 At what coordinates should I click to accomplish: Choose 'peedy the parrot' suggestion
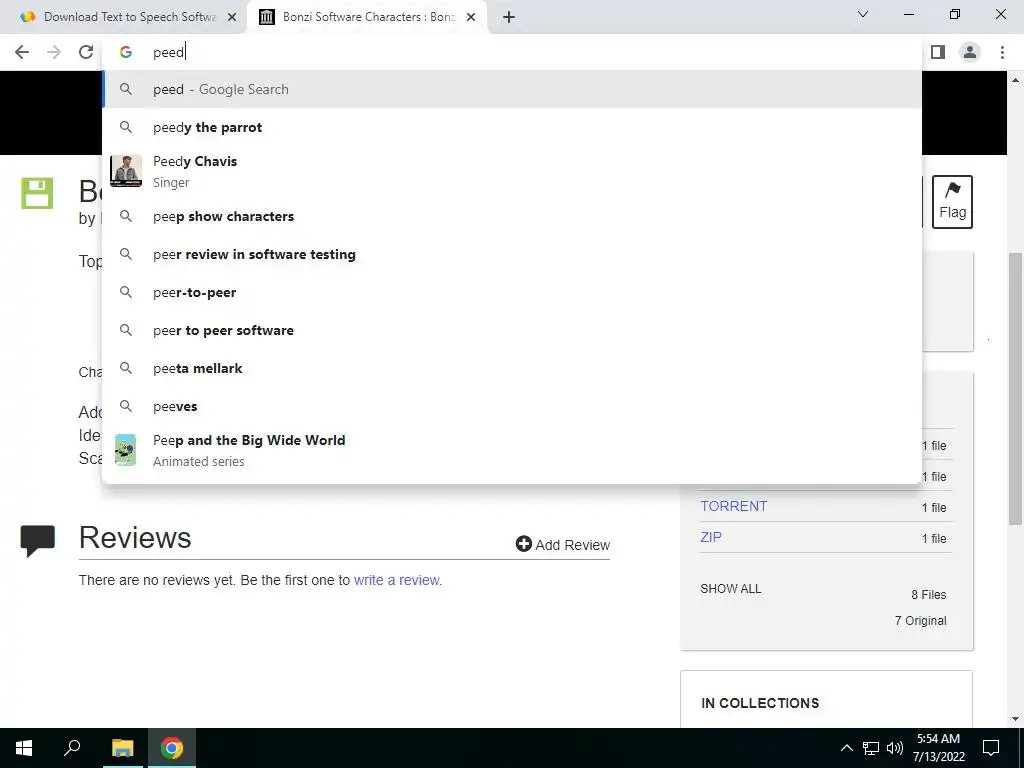coord(512,127)
